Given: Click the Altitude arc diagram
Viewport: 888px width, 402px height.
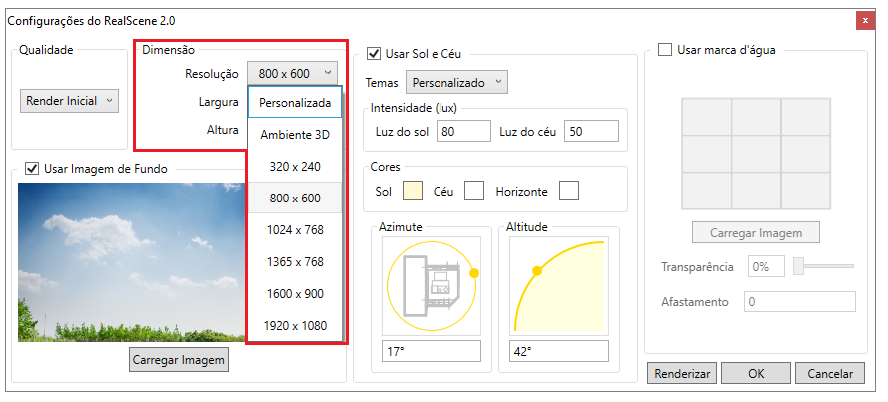Looking at the screenshot, I should [559, 286].
